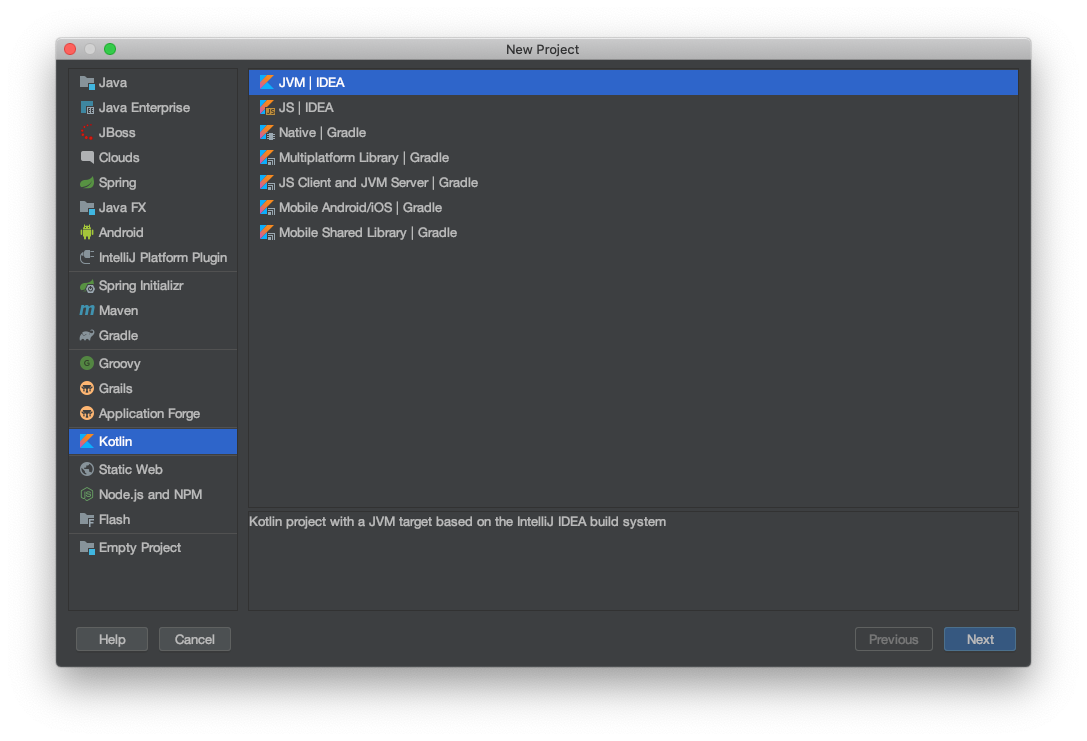Image resolution: width=1087 pixels, height=741 pixels.
Task: Select the Java FX category
Action: point(153,207)
